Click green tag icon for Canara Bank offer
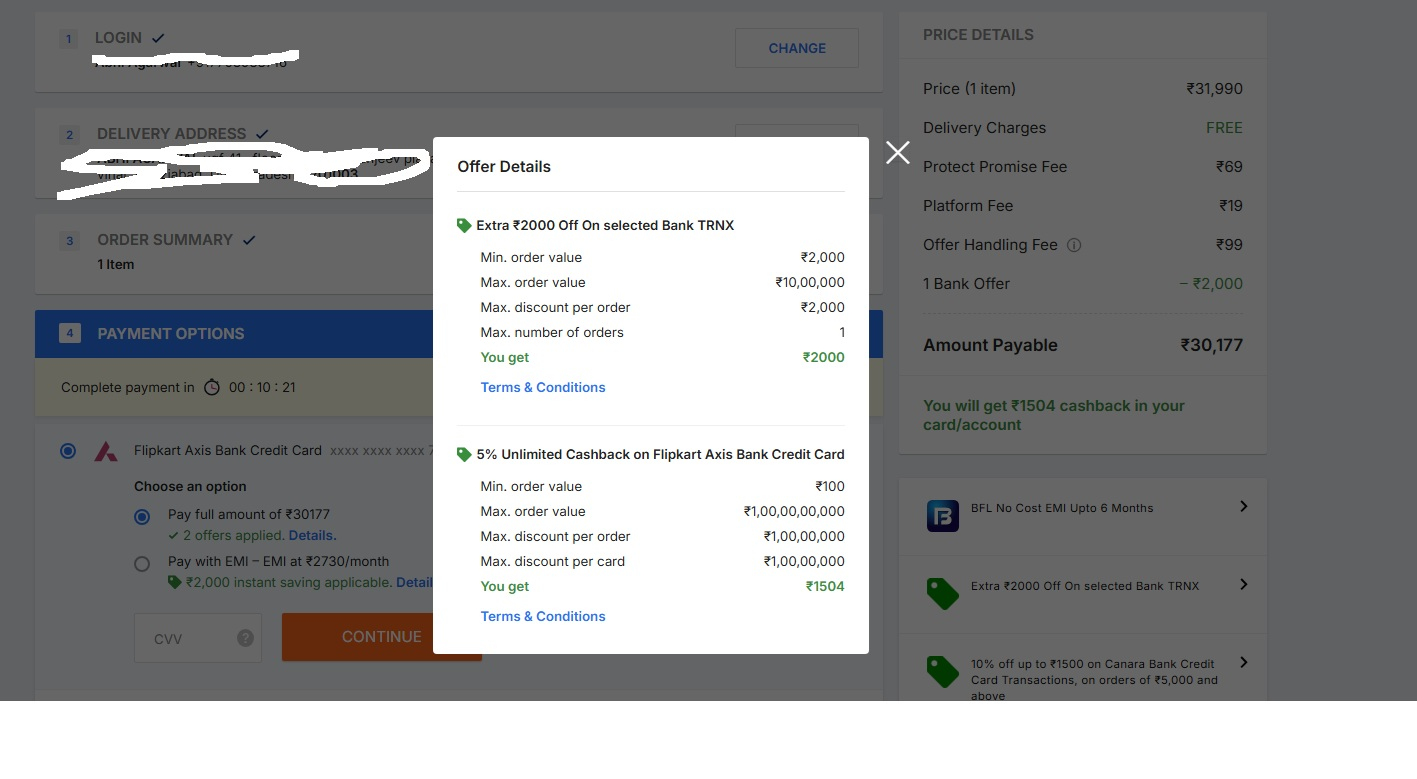The image size is (1417, 779). 942,671
